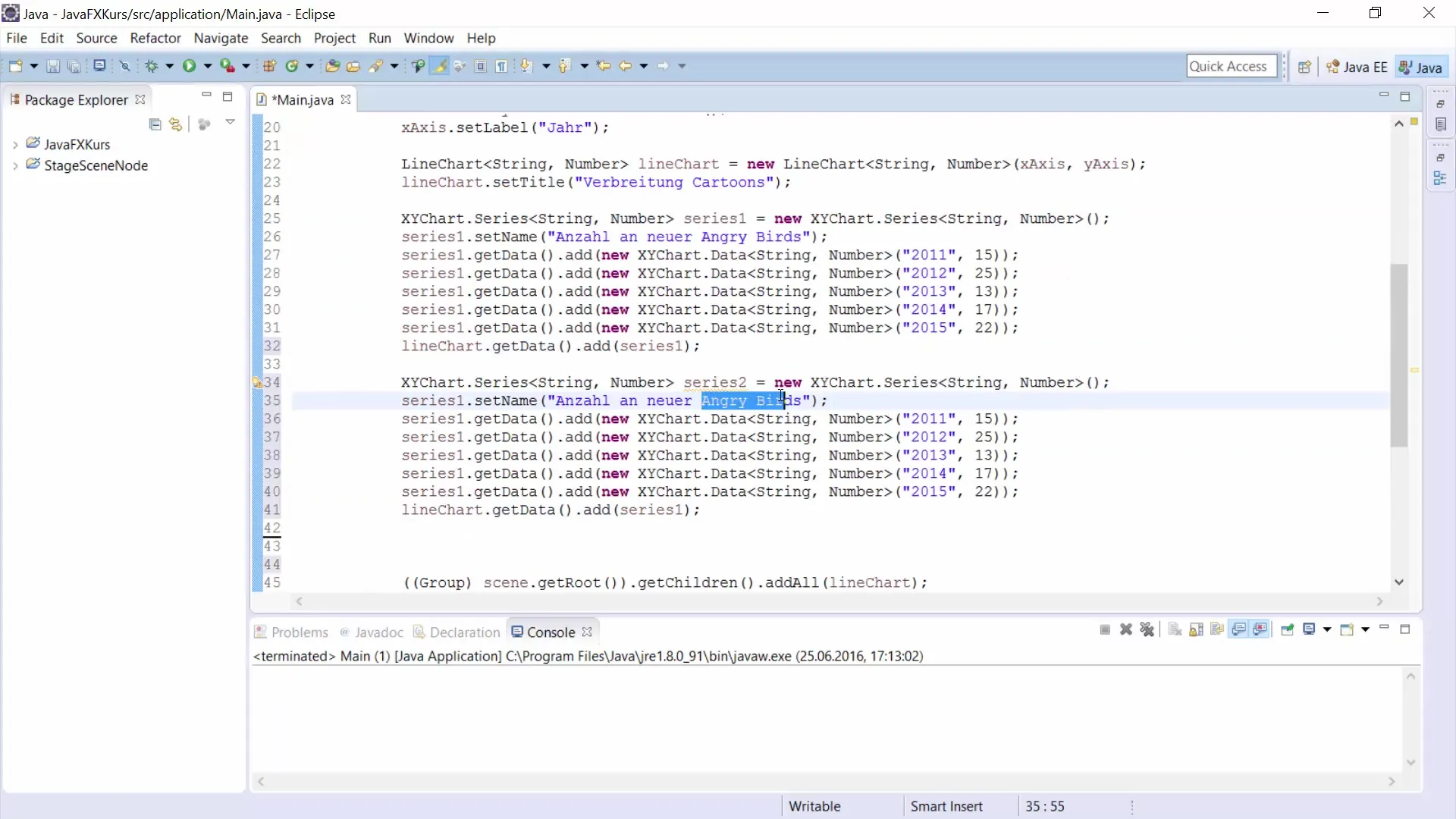Click the Open Type icon
This screenshot has width=1456, height=819.
click(332, 67)
